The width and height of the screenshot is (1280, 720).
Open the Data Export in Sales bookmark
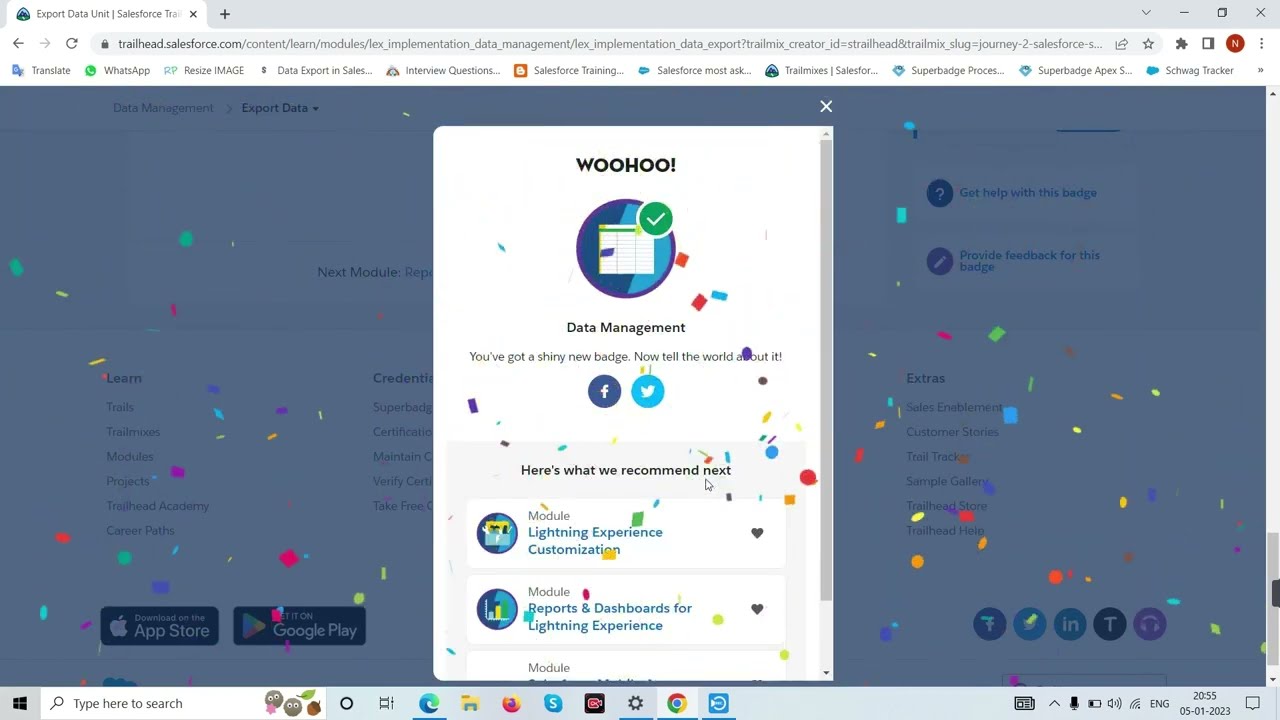tap(315, 71)
